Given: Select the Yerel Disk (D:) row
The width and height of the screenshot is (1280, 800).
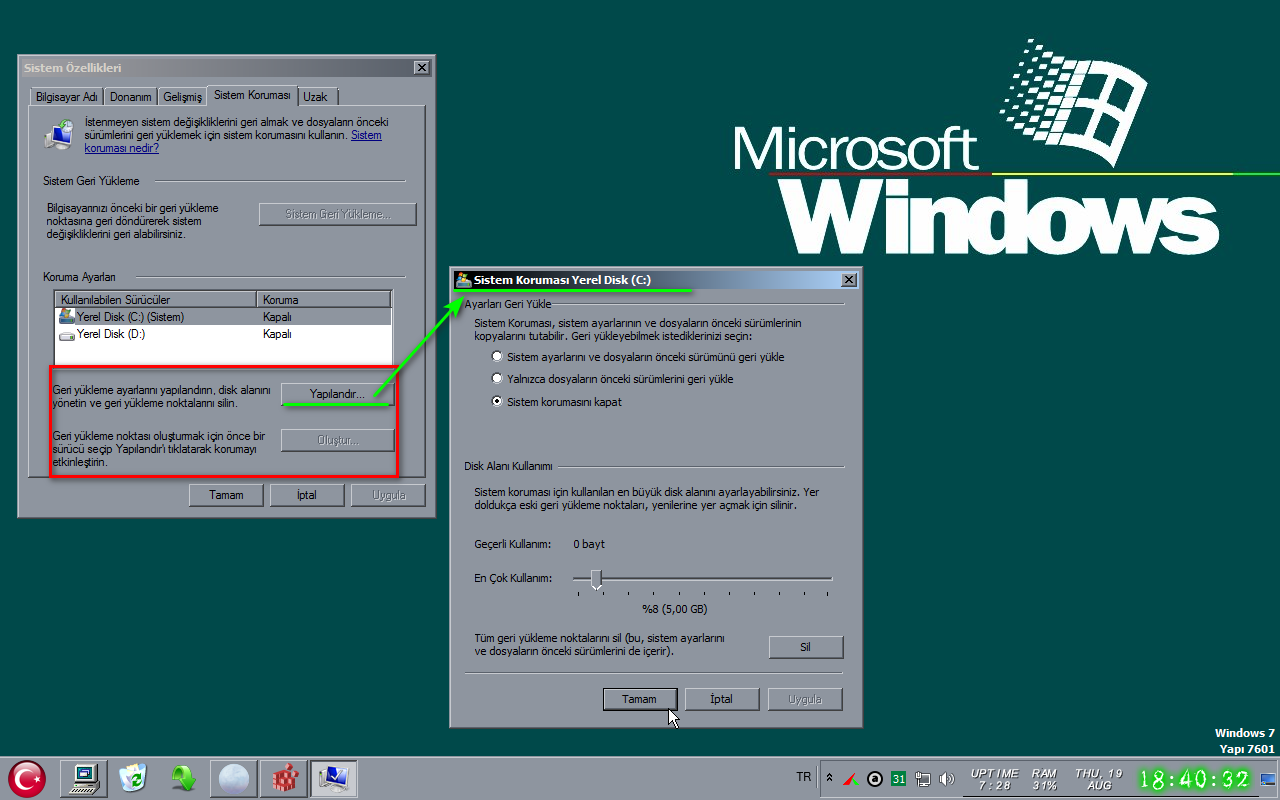Looking at the screenshot, I should tap(223, 335).
